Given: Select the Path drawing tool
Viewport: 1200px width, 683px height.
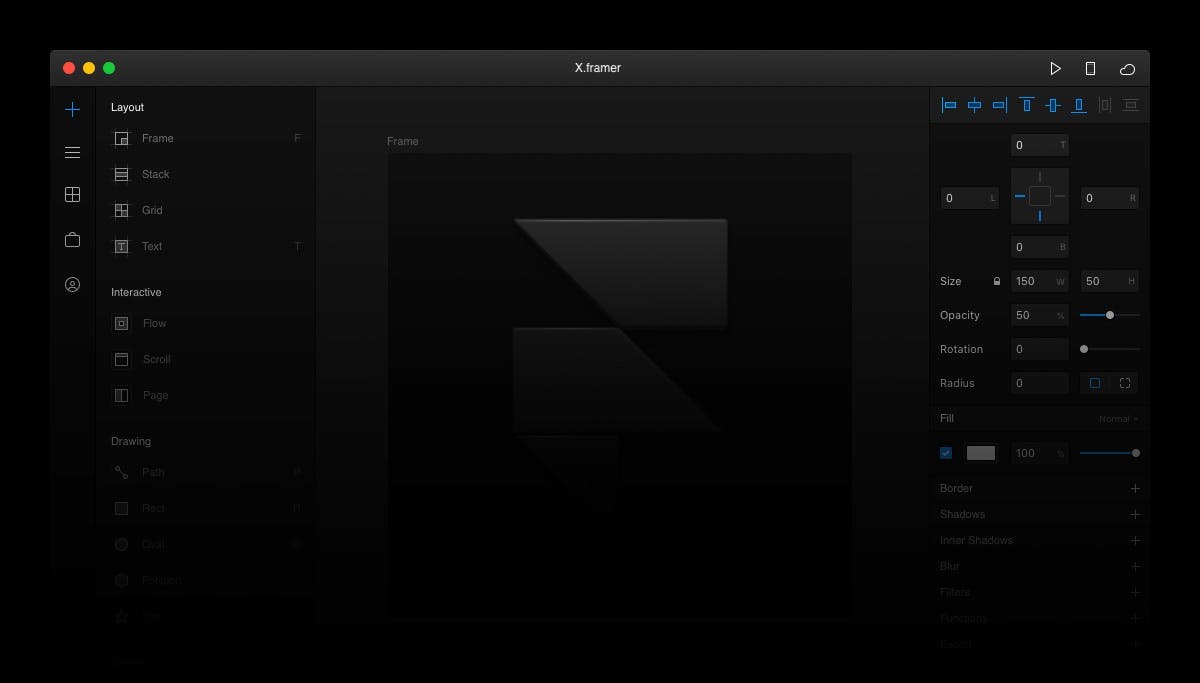Looking at the screenshot, I should pyautogui.click(x=206, y=472).
